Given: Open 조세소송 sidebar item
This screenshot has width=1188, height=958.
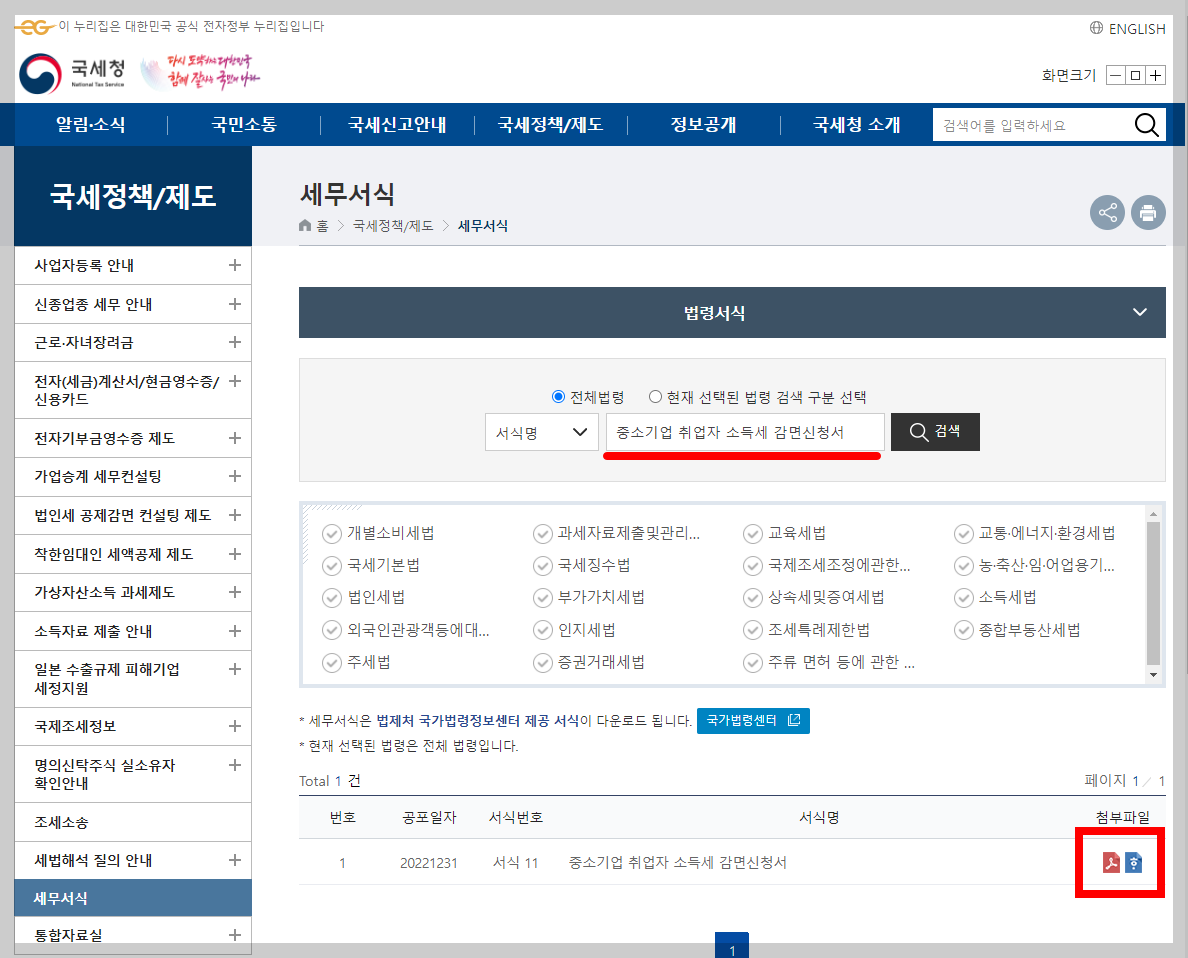Looking at the screenshot, I should tap(61, 822).
